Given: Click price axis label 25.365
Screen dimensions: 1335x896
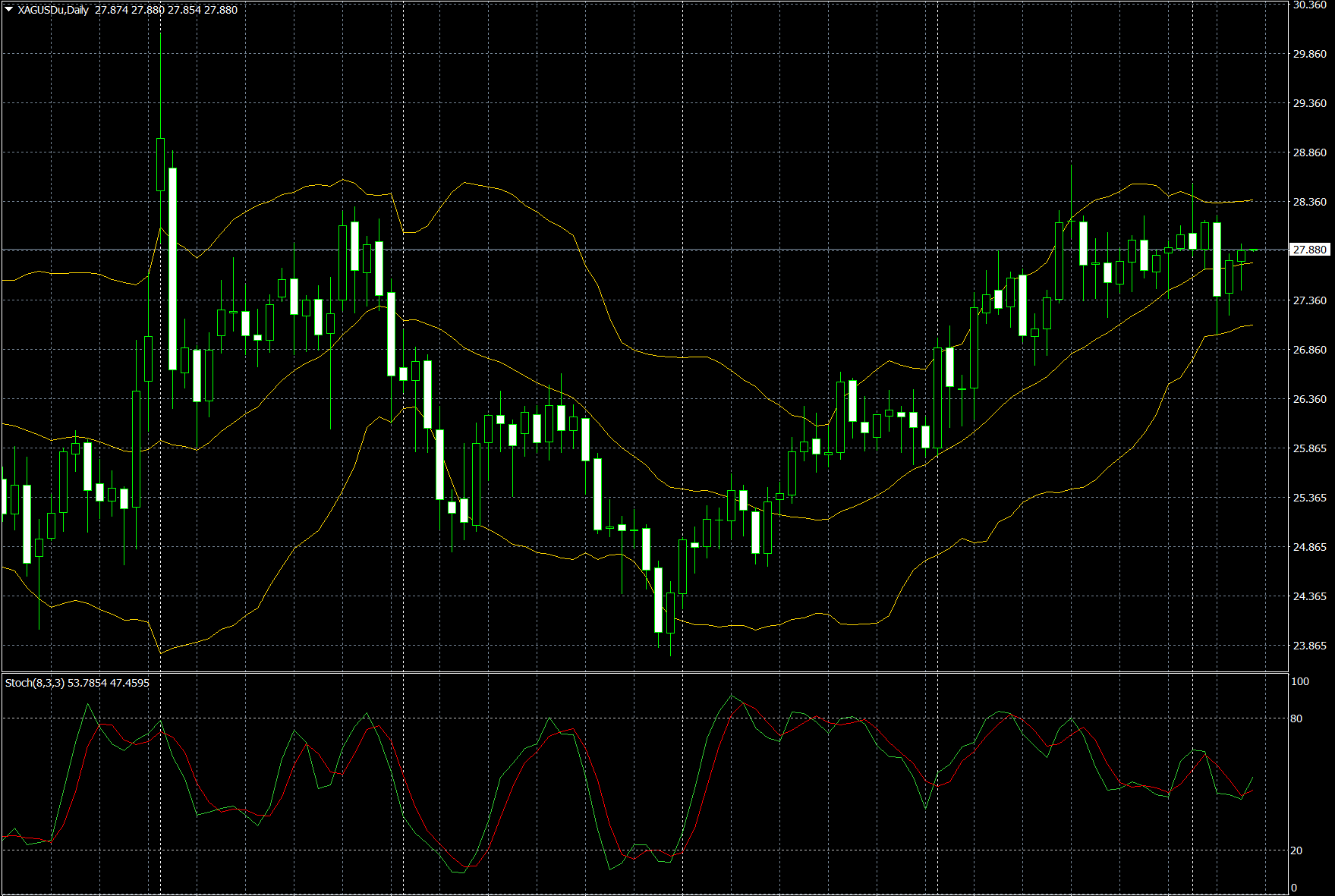Looking at the screenshot, I should (1310, 498).
